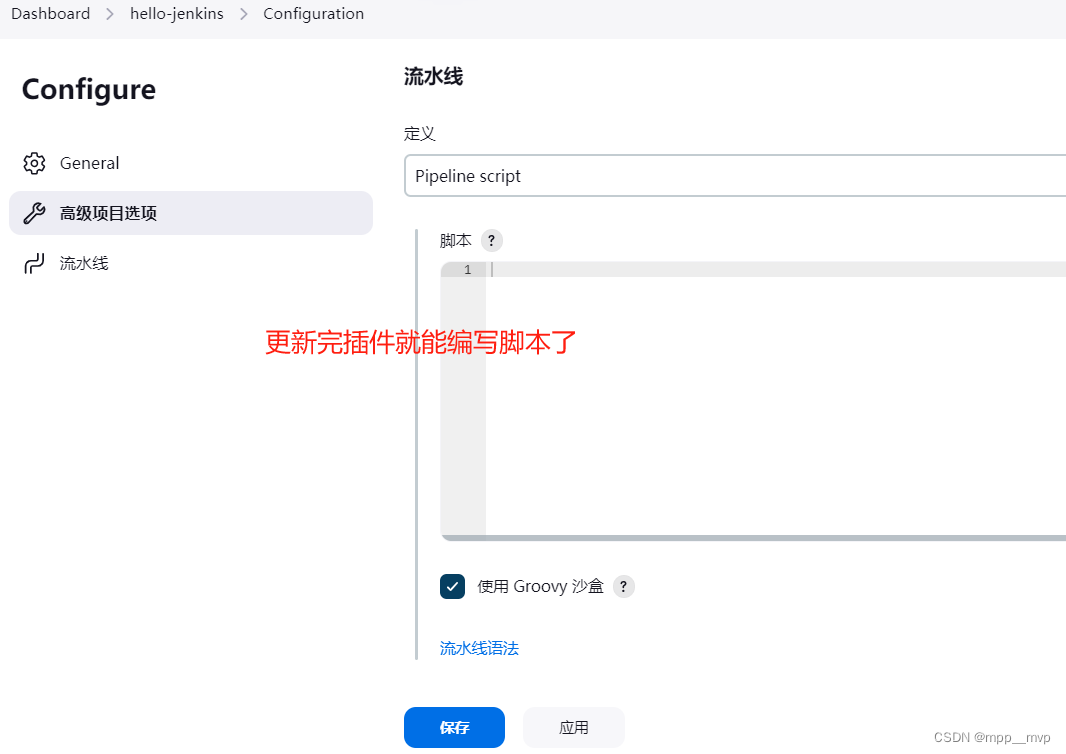This screenshot has width=1066, height=754.
Task: Select 高级项目选项 sidebar item
Action: [191, 213]
